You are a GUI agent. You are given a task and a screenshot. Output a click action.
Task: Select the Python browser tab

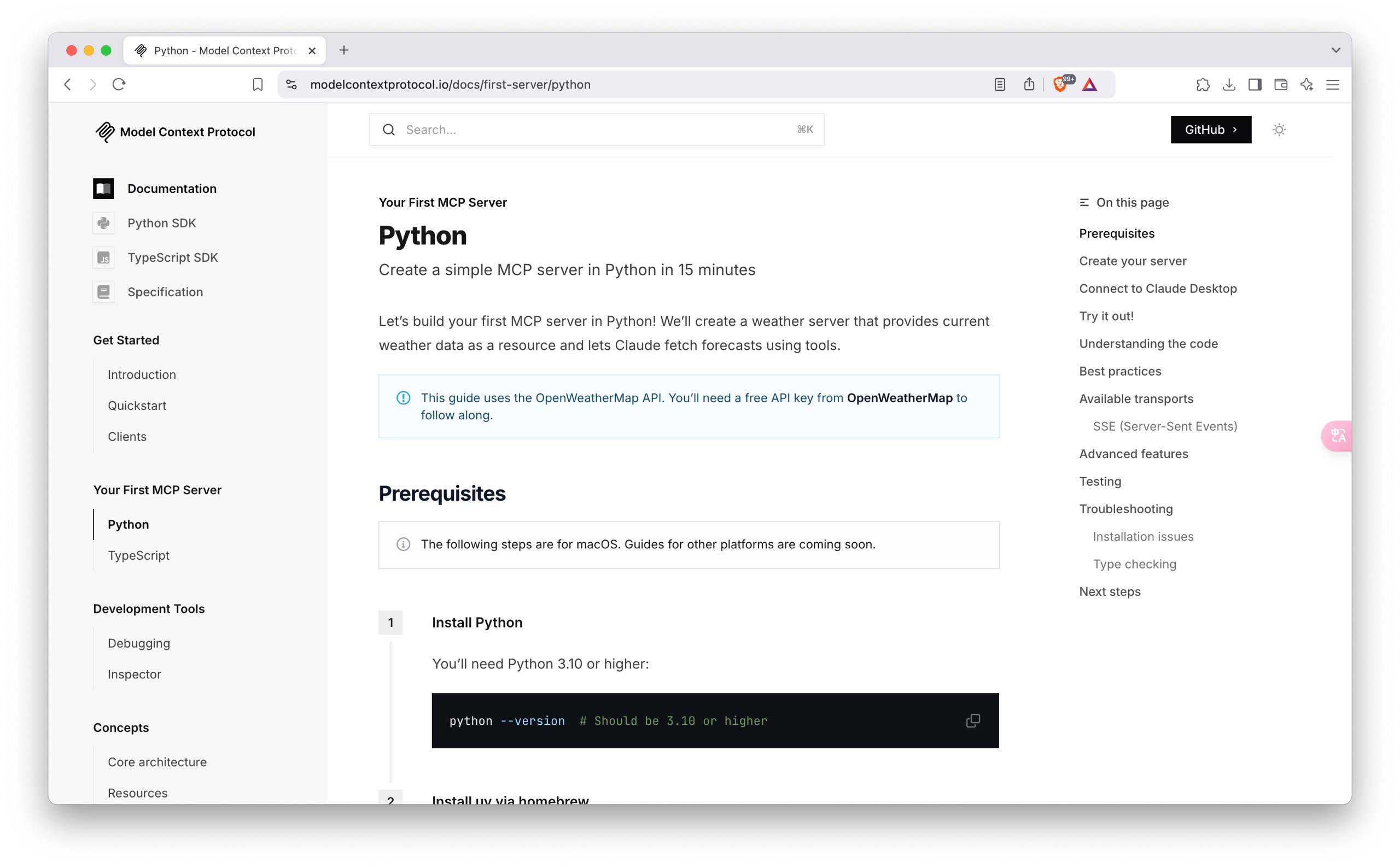coord(225,50)
